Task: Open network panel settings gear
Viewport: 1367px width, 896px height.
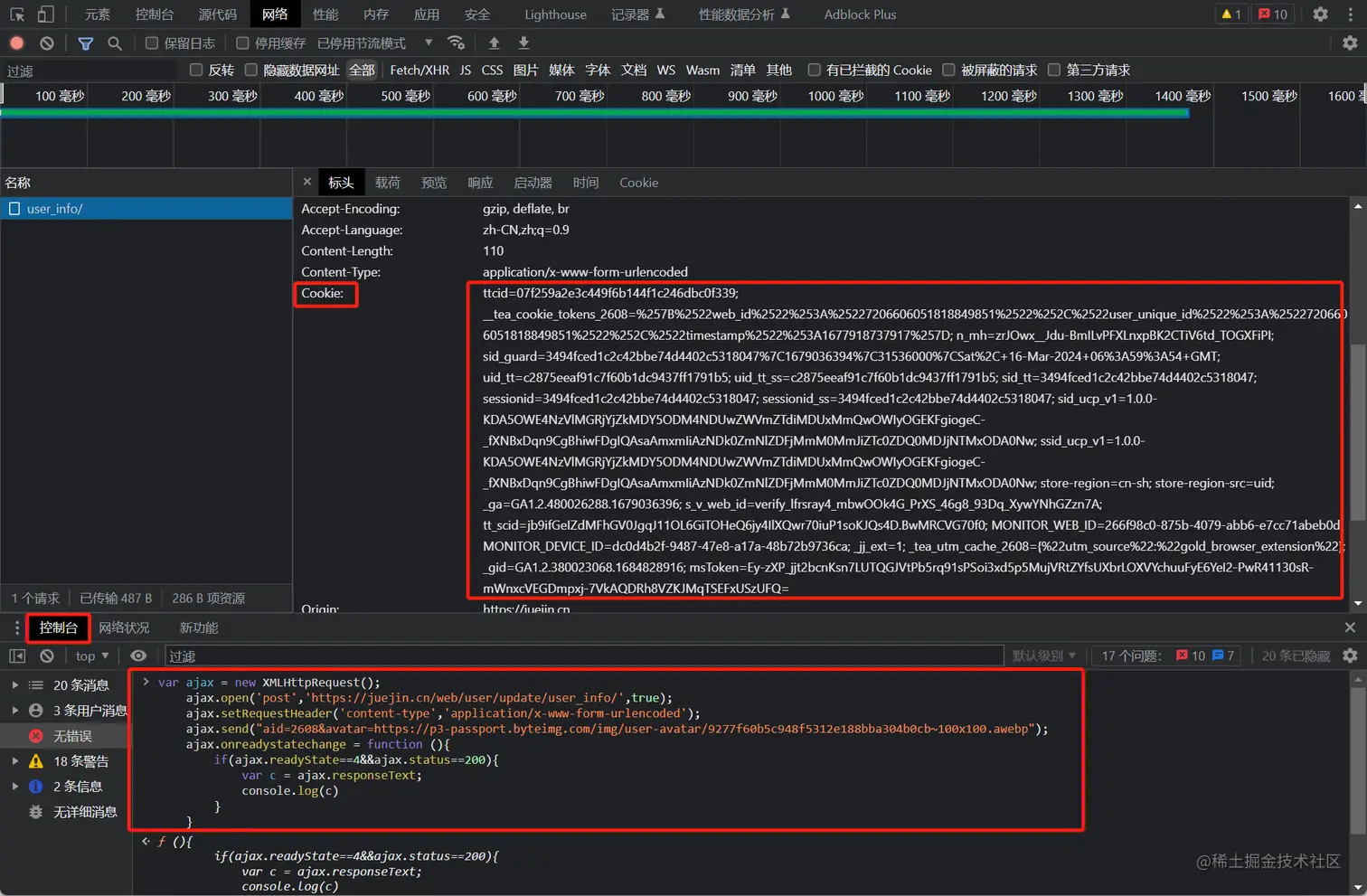Action: [x=1350, y=43]
